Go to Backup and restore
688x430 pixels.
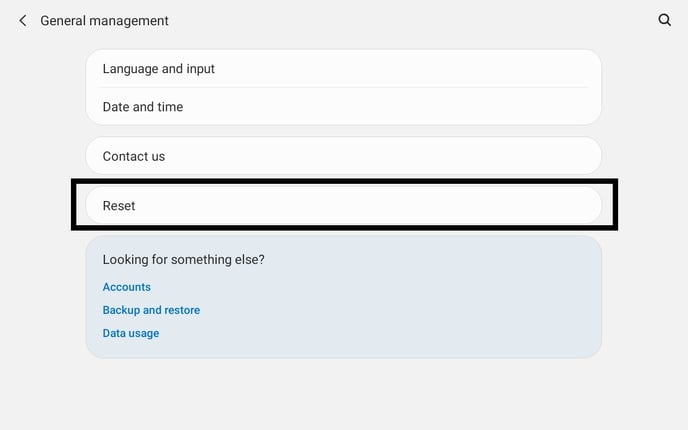point(151,310)
